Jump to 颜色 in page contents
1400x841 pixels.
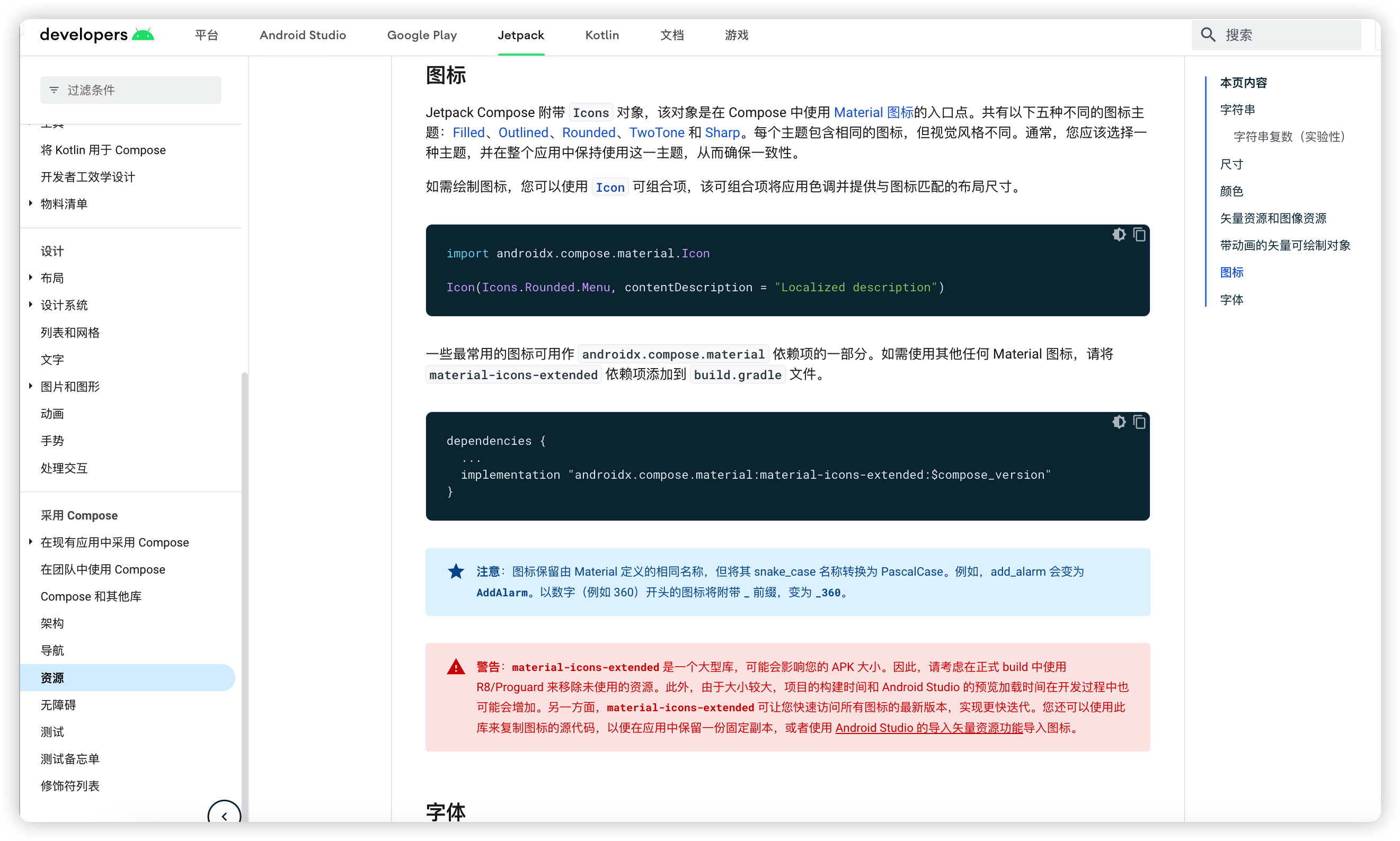tap(1231, 191)
